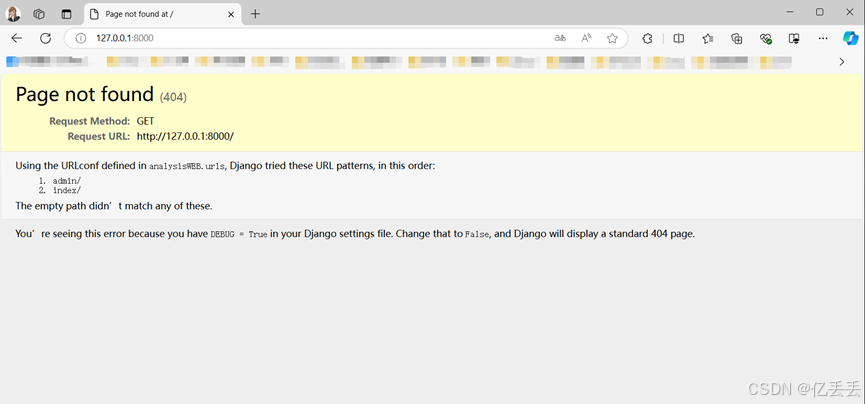Open the translate page icon
Screen dimensions: 865x404
[x=560, y=38]
